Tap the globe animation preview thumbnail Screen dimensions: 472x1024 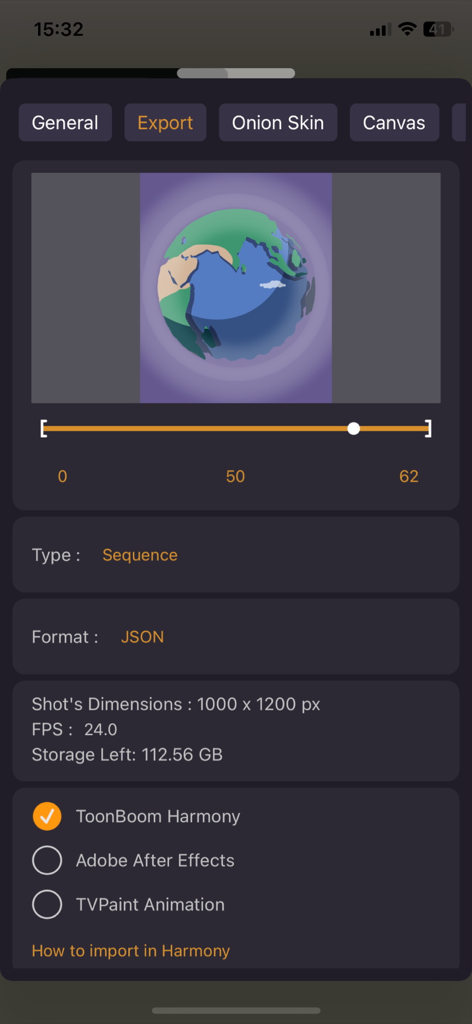point(236,288)
